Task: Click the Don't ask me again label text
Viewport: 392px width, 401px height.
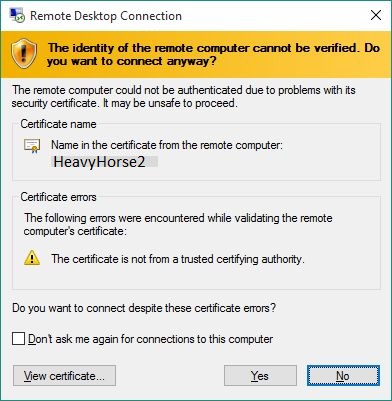Action: (x=150, y=339)
